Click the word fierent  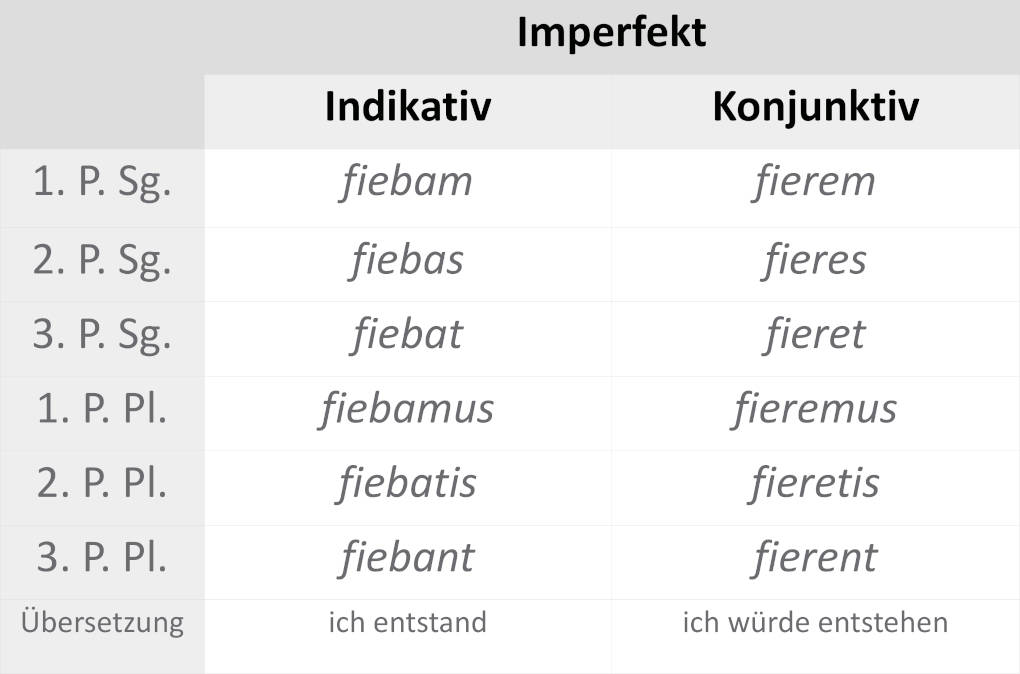click(814, 558)
